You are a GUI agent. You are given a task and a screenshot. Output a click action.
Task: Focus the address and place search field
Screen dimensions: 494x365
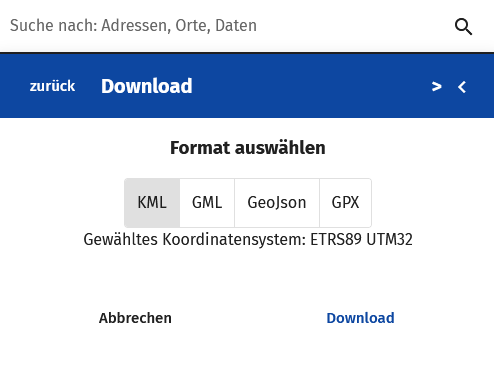tap(227, 26)
